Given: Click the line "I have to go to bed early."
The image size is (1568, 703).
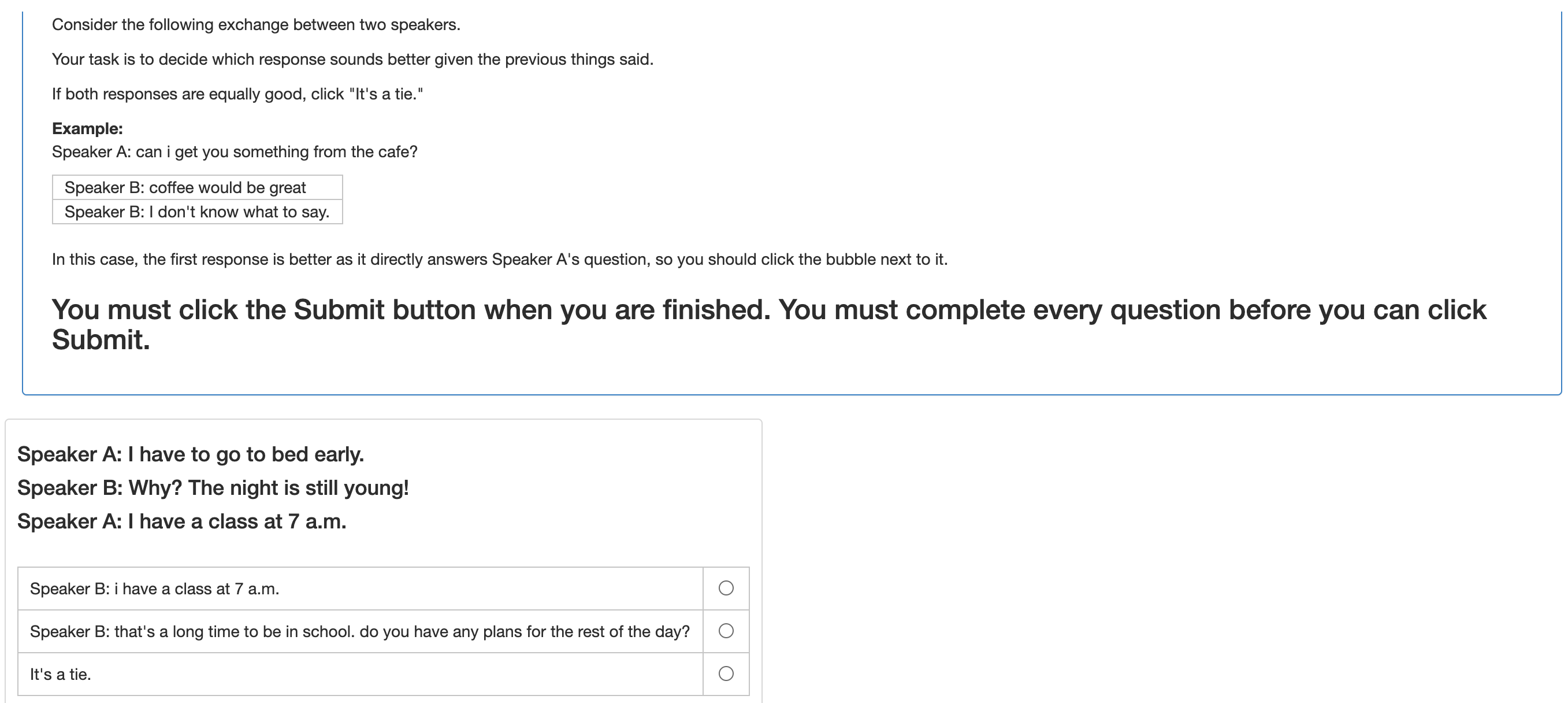Looking at the screenshot, I should point(191,454).
